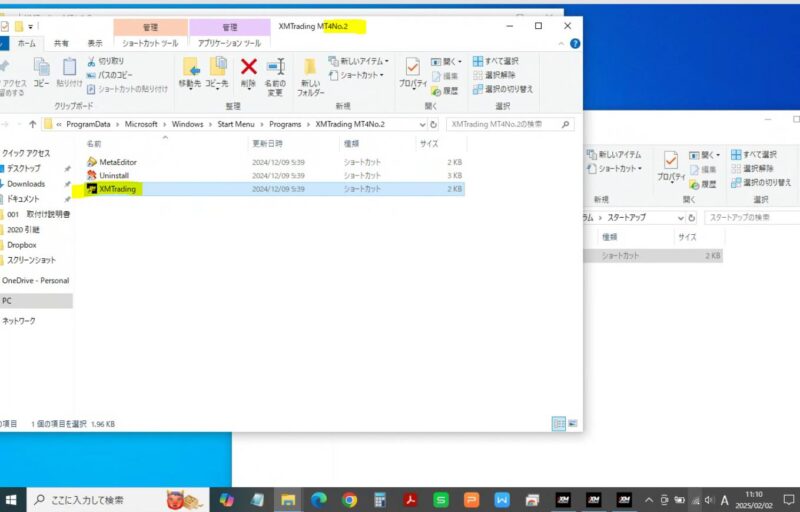Switch to Details view icon in status bar

559,423
